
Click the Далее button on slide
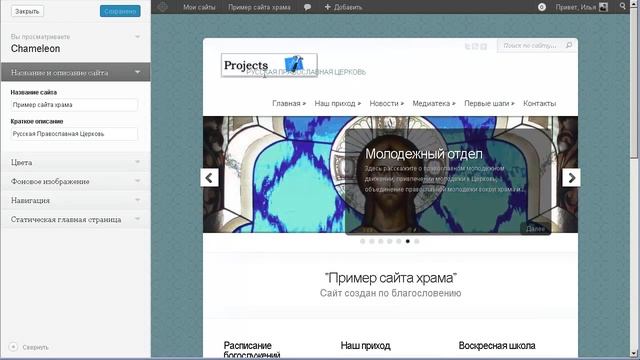tap(535, 229)
